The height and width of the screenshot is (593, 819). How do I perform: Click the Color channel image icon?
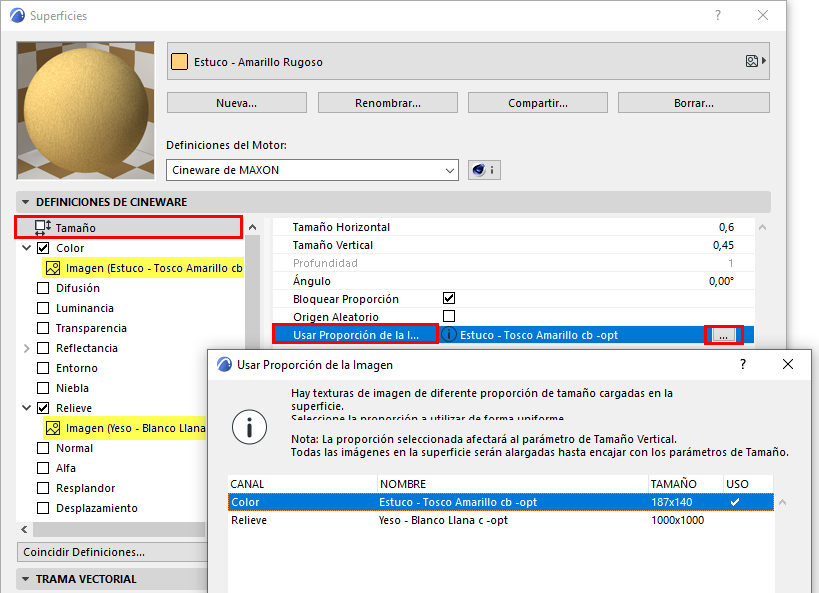[53, 268]
